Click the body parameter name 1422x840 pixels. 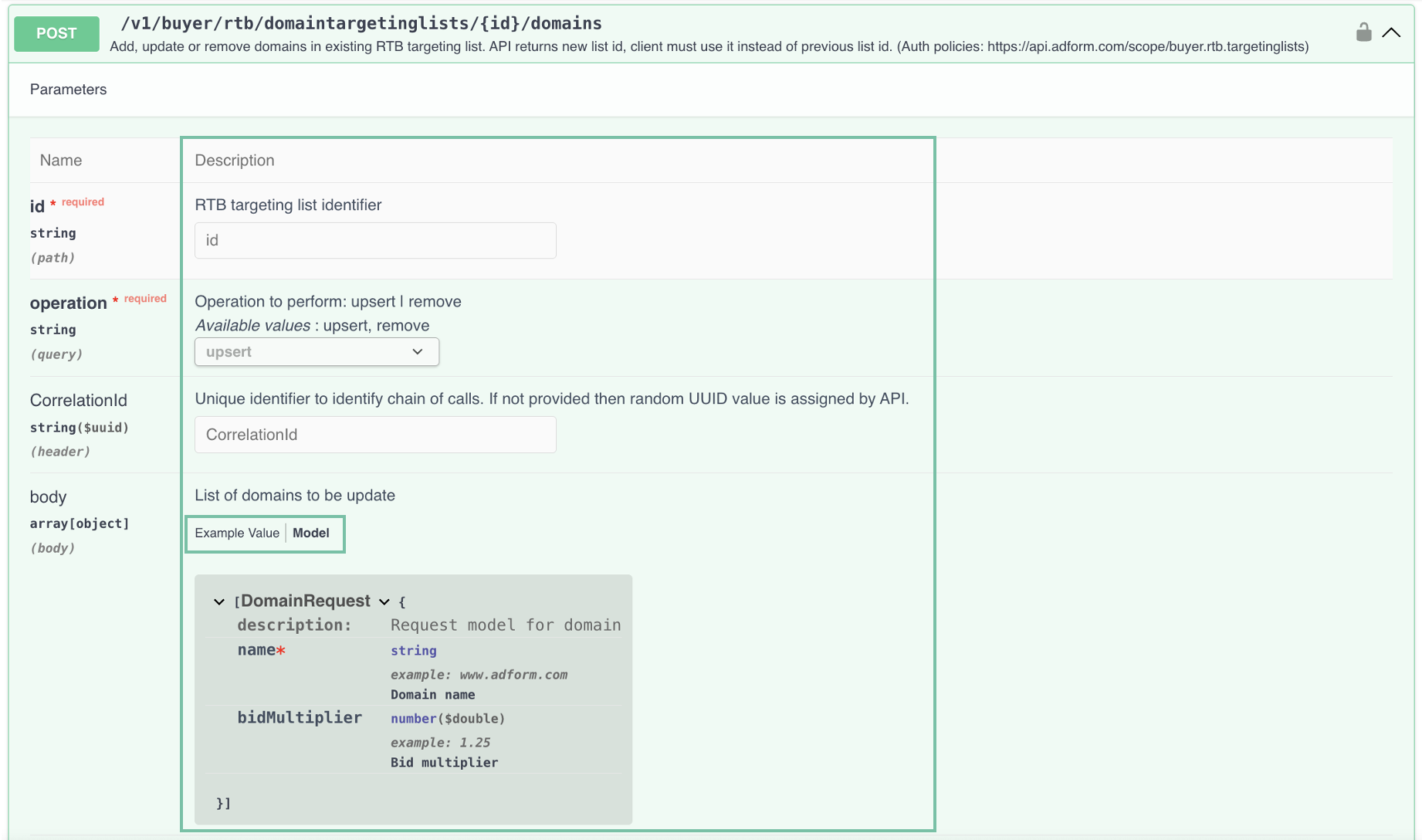tap(48, 496)
